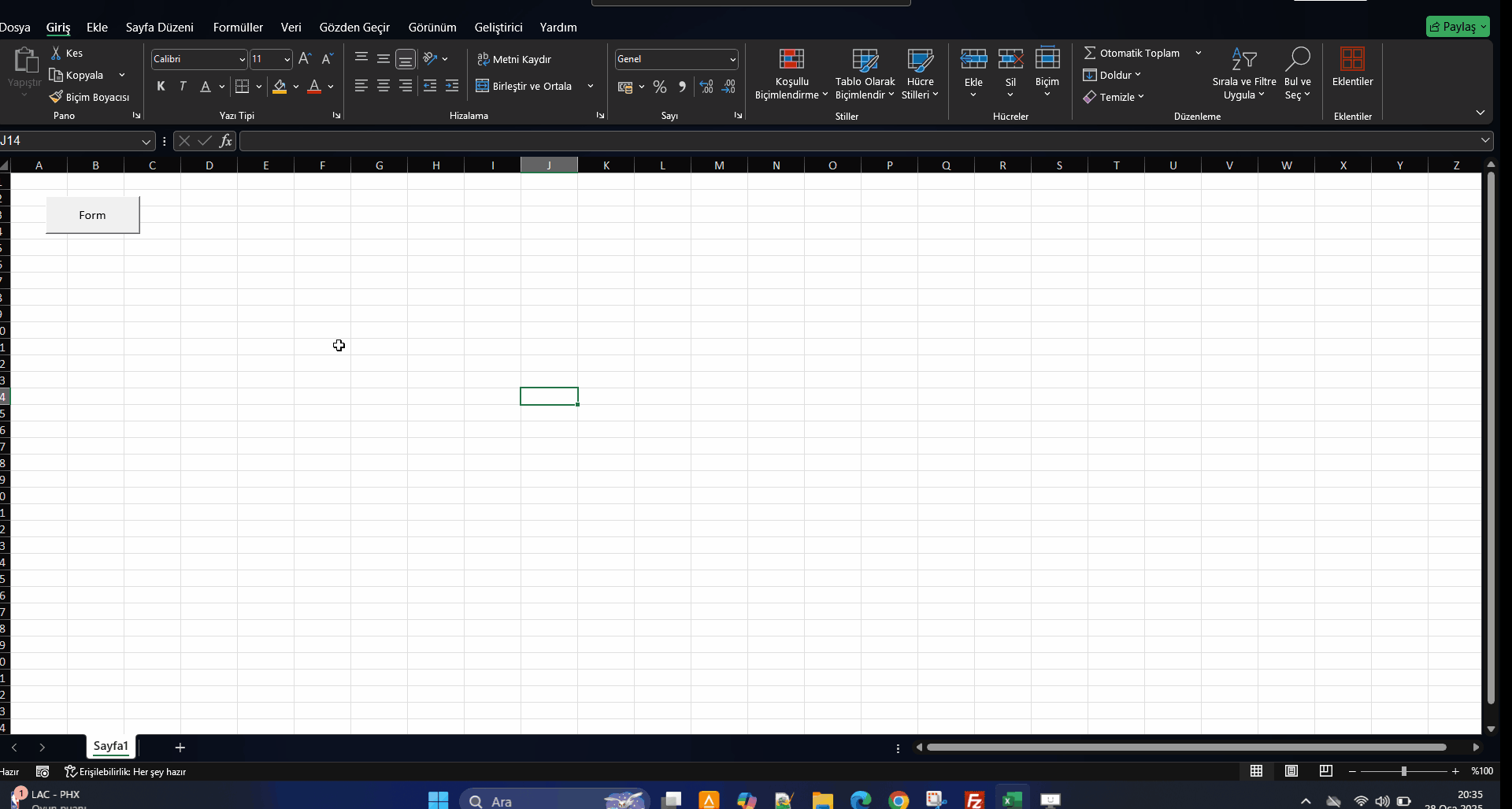Align text to top
Image resolution: width=1512 pixels, height=809 pixels.
point(361,58)
